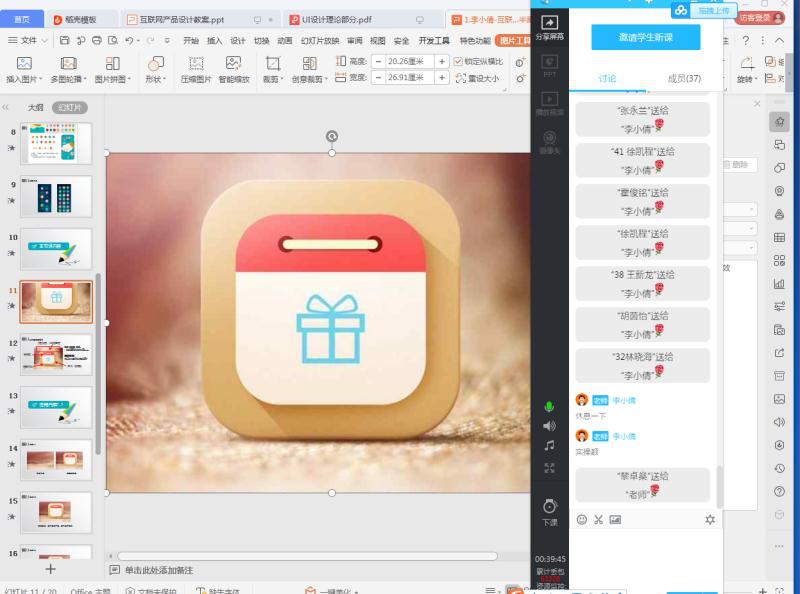
Task: Mute the speaker volume in classroom sidebar
Action: 549,426
